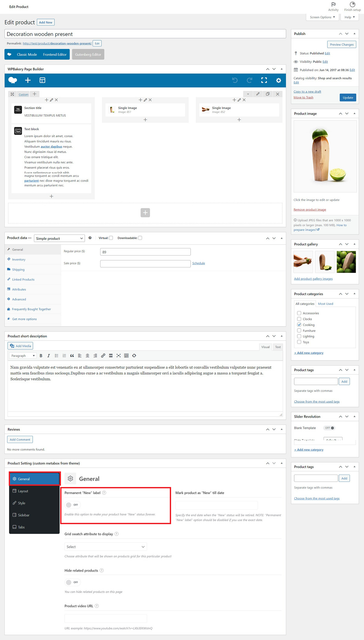This screenshot has width=364, height=640.
Task: Switch to Style in Product Setting sidebar
Action: [34, 503]
